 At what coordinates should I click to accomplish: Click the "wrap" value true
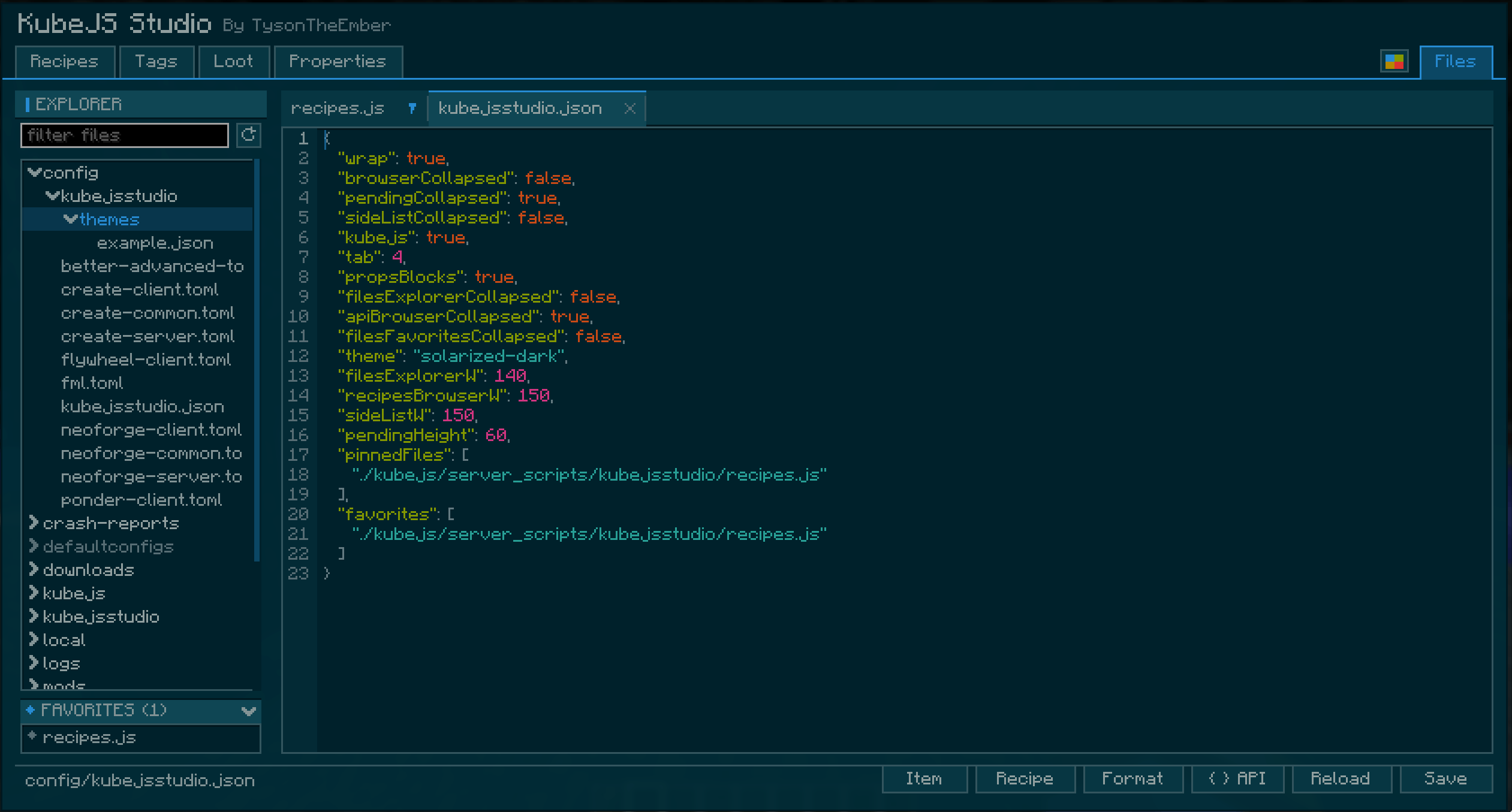pos(426,158)
